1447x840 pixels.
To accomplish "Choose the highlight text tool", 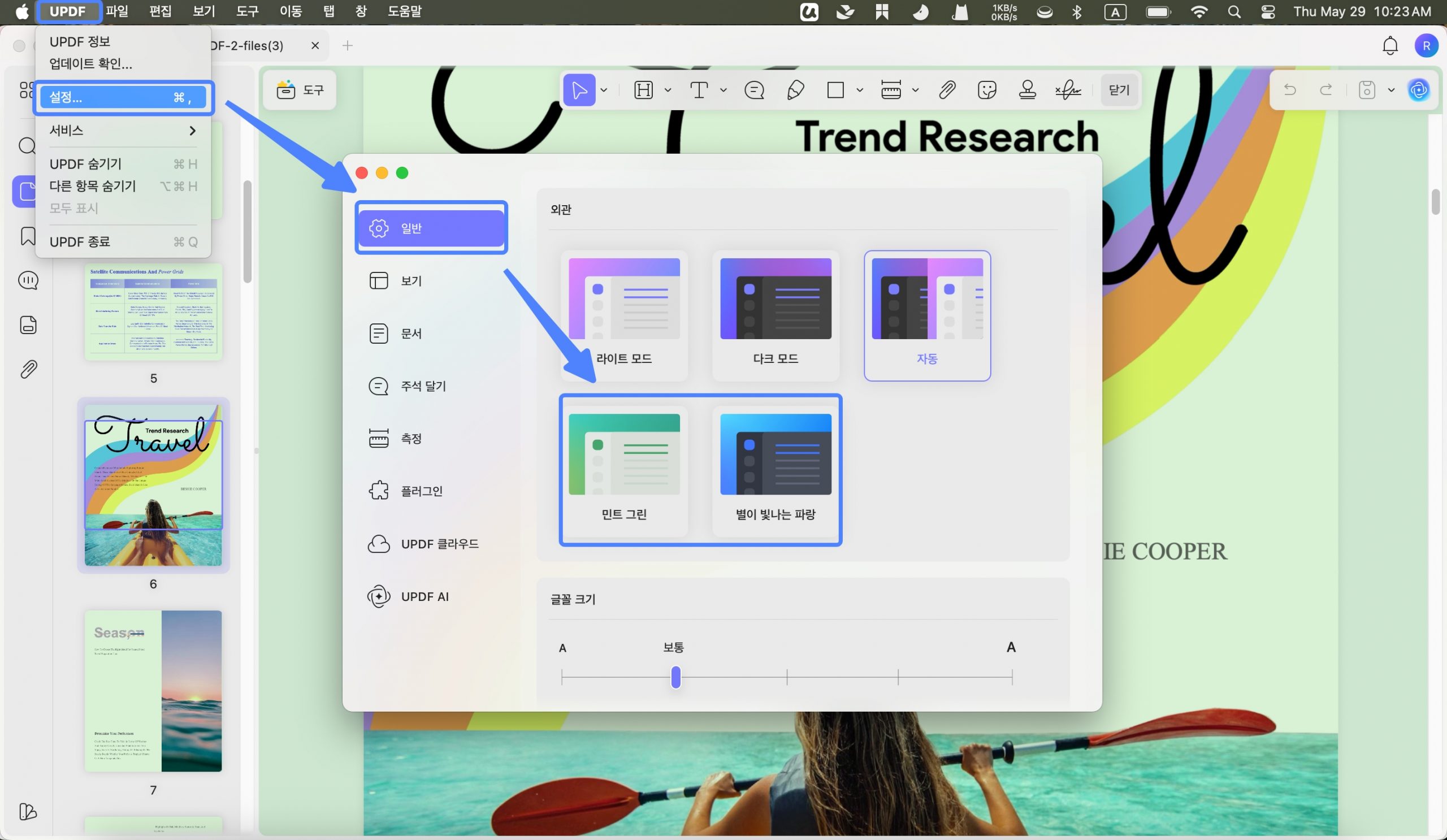I will tap(643, 90).
